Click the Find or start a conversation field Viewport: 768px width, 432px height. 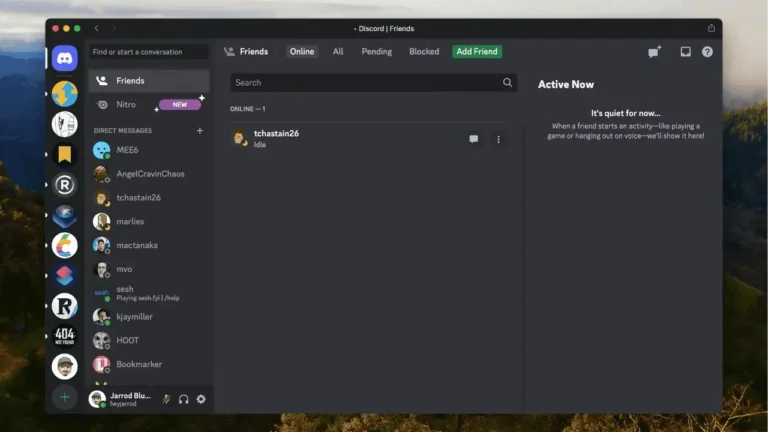[x=149, y=52]
